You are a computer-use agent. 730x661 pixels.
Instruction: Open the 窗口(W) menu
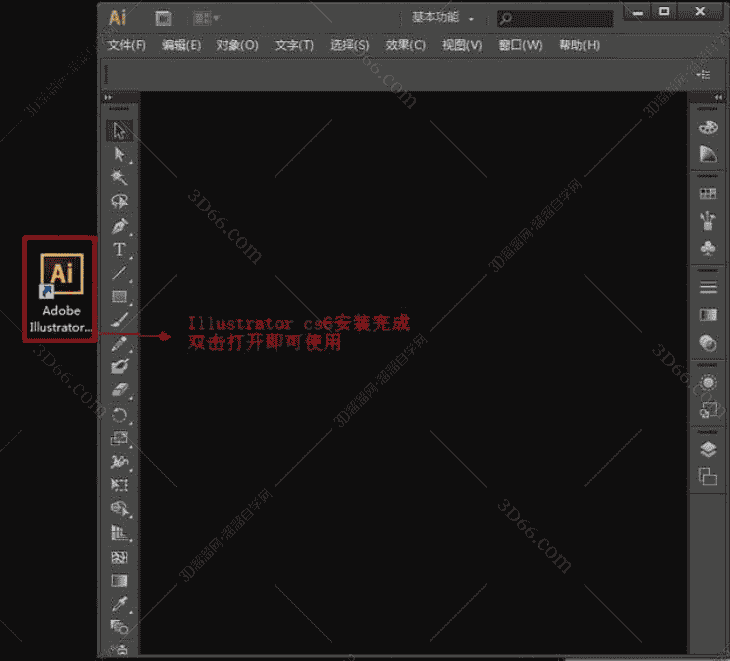click(x=520, y=45)
